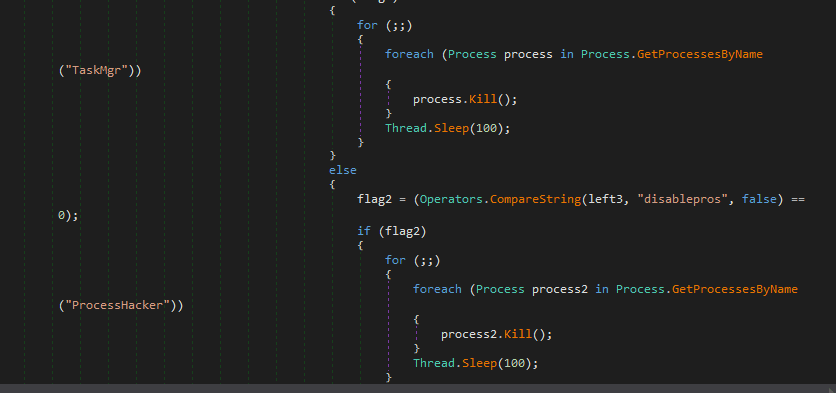Jump to the CompareString method reference
Image resolution: width=836 pixels, height=393 pixels.
click(x=535, y=199)
